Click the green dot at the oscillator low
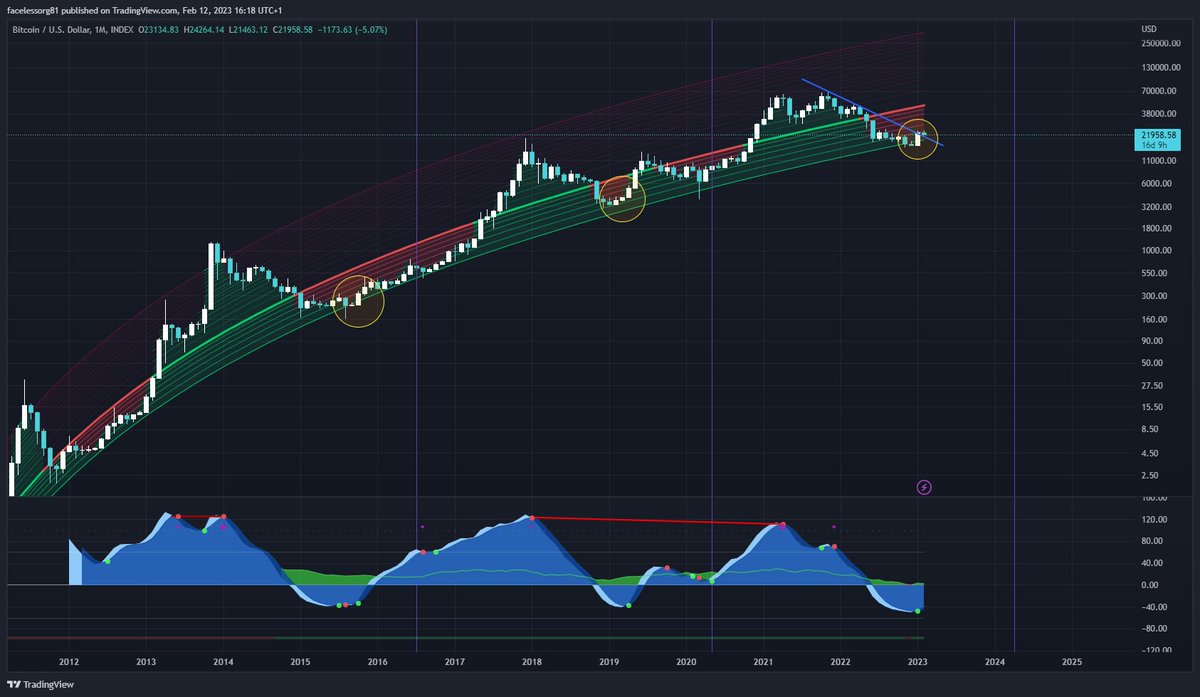The width and height of the screenshot is (1200, 697). pos(918,611)
